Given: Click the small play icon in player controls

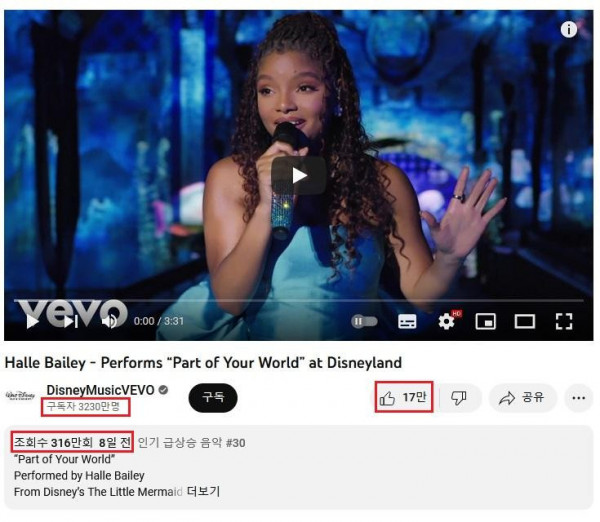Looking at the screenshot, I should tap(33, 321).
